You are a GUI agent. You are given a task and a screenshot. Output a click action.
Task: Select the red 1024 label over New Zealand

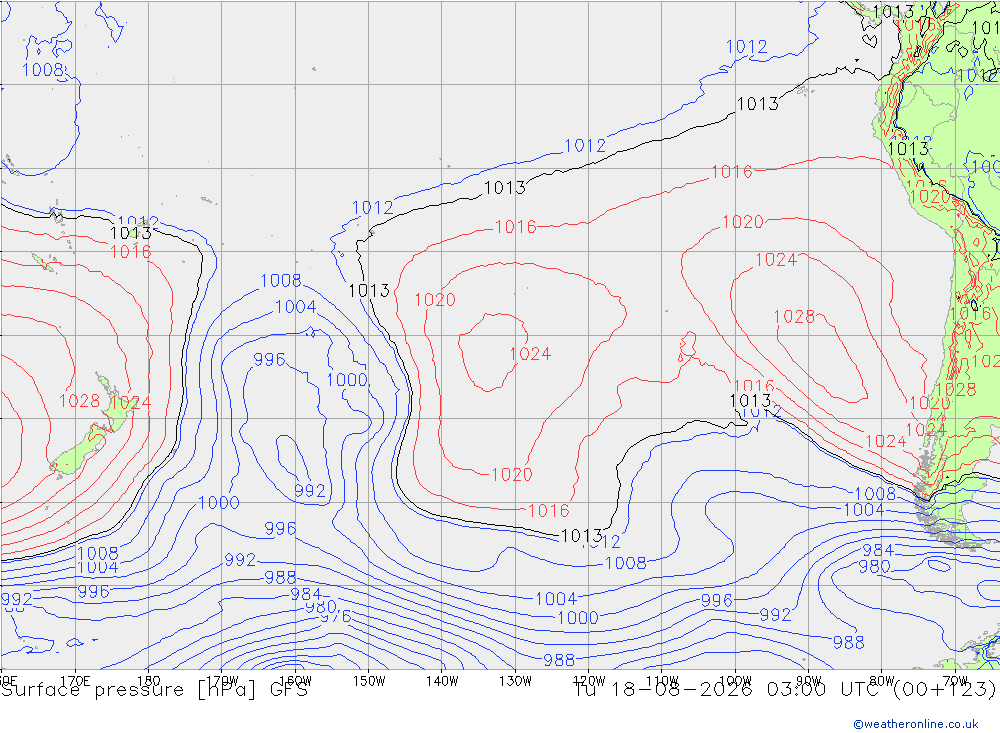[x=130, y=403]
